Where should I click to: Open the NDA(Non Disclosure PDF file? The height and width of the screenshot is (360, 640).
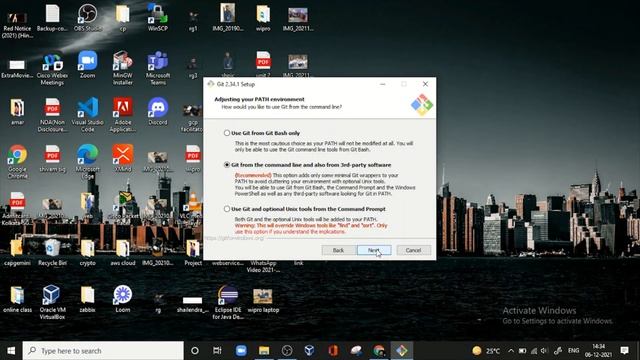point(52,115)
